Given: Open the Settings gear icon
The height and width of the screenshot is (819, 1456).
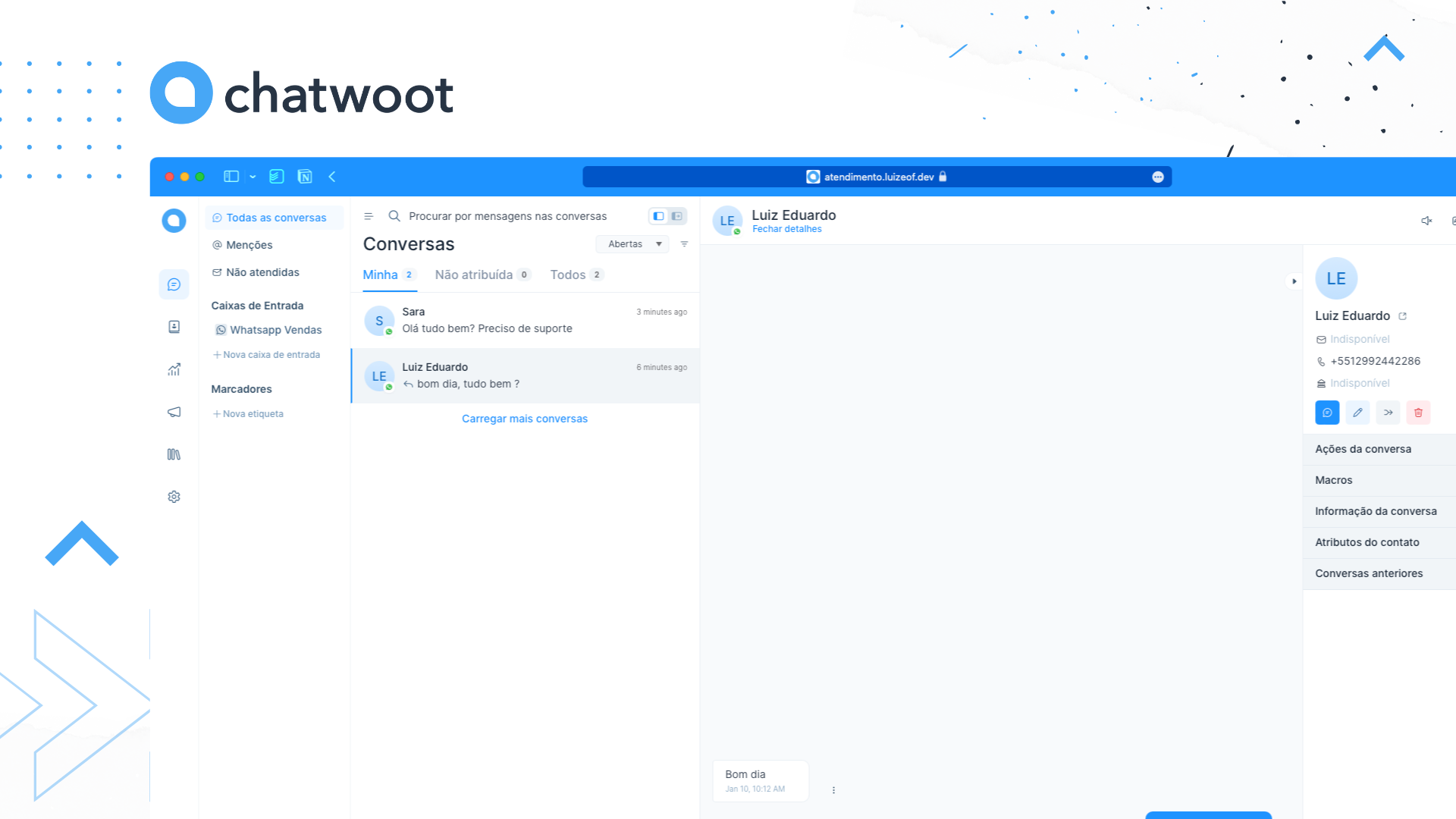Looking at the screenshot, I should pyautogui.click(x=174, y=497).
